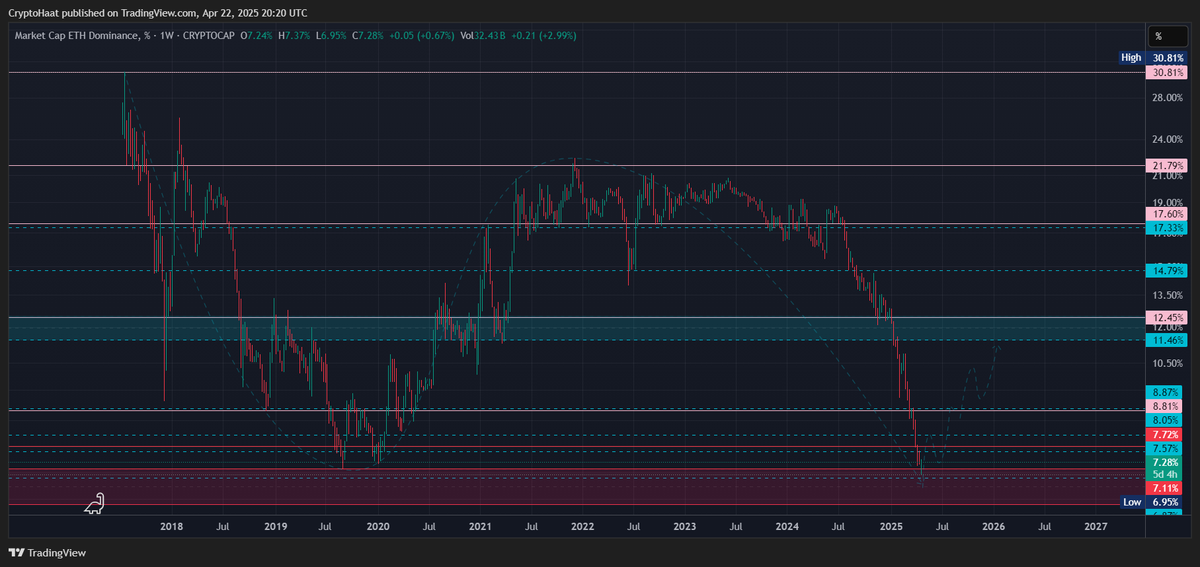1200x567 pixels.
Task: Click the 2021 label on the time axis
Action: (480, 526)
